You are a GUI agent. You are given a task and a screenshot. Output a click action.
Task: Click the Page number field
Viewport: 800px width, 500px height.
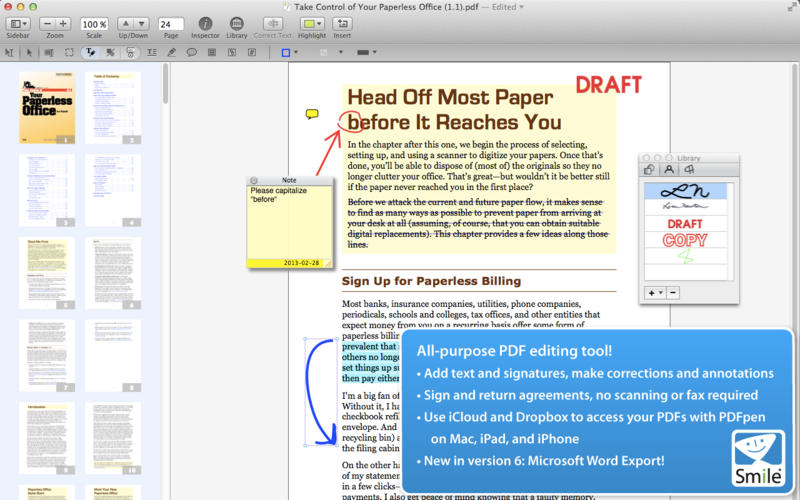click(170, 23)
